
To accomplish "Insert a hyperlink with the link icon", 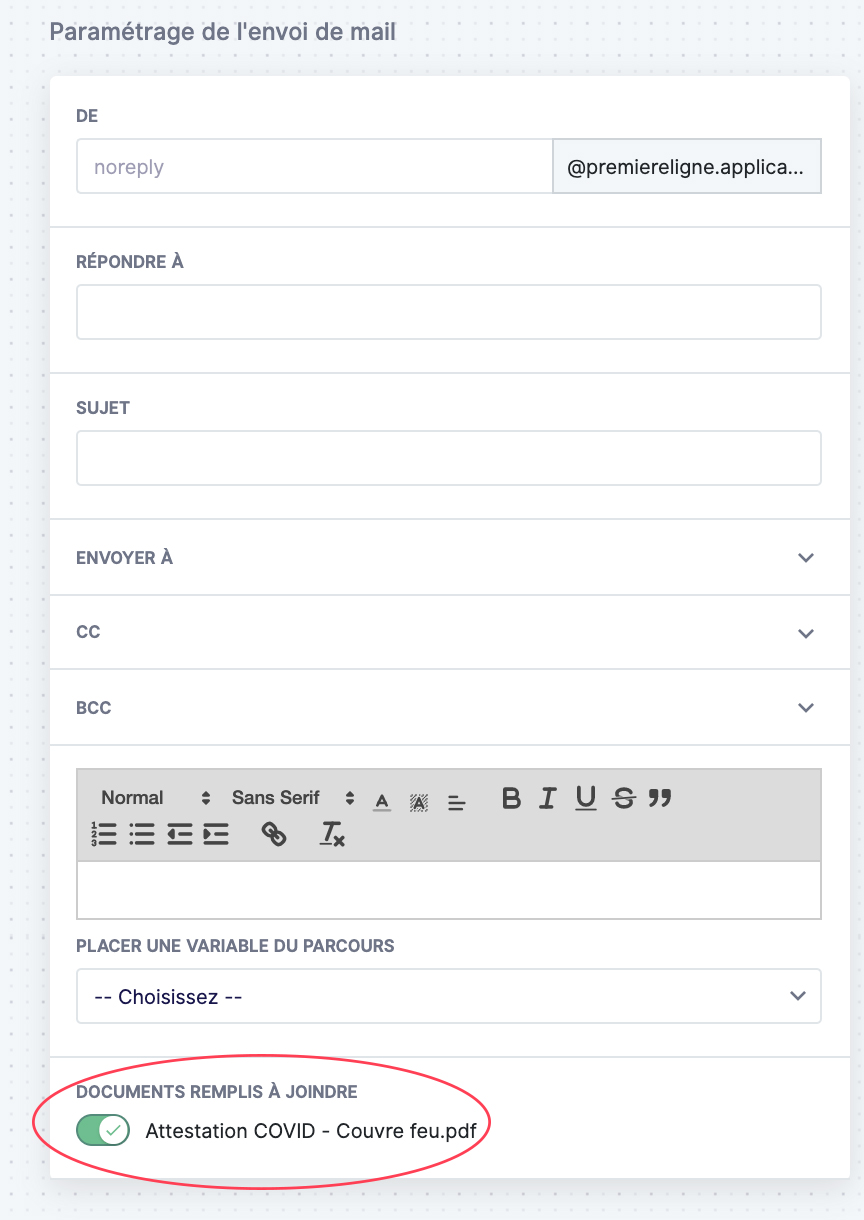I will tap(274, 834).
